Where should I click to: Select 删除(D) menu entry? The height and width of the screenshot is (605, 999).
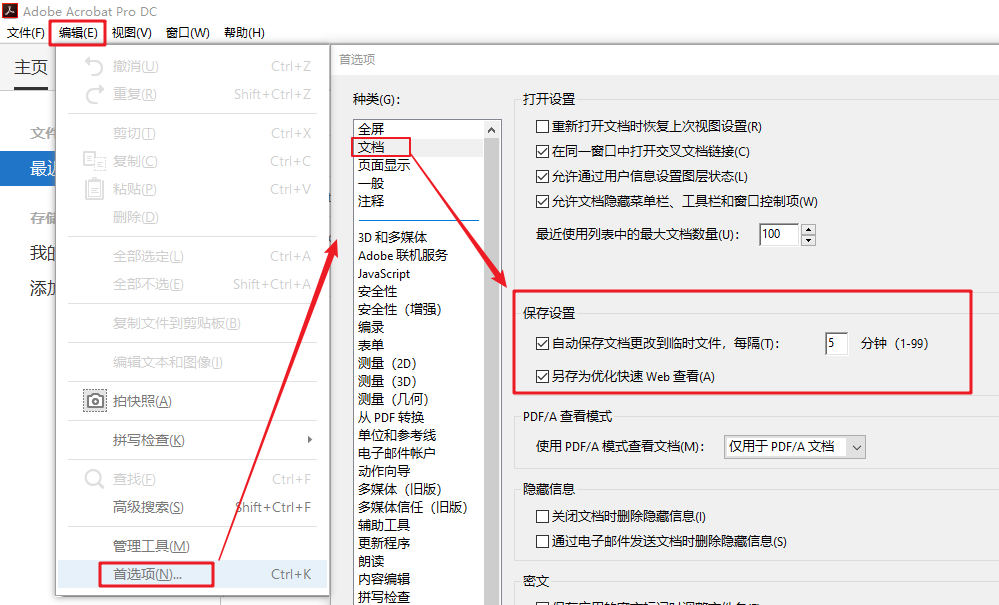[192, 217]
